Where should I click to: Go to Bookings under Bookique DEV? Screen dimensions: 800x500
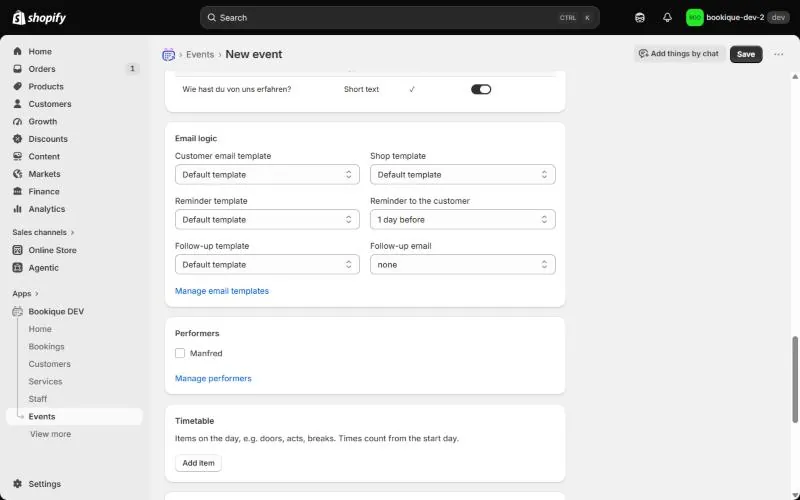(46, 346)
